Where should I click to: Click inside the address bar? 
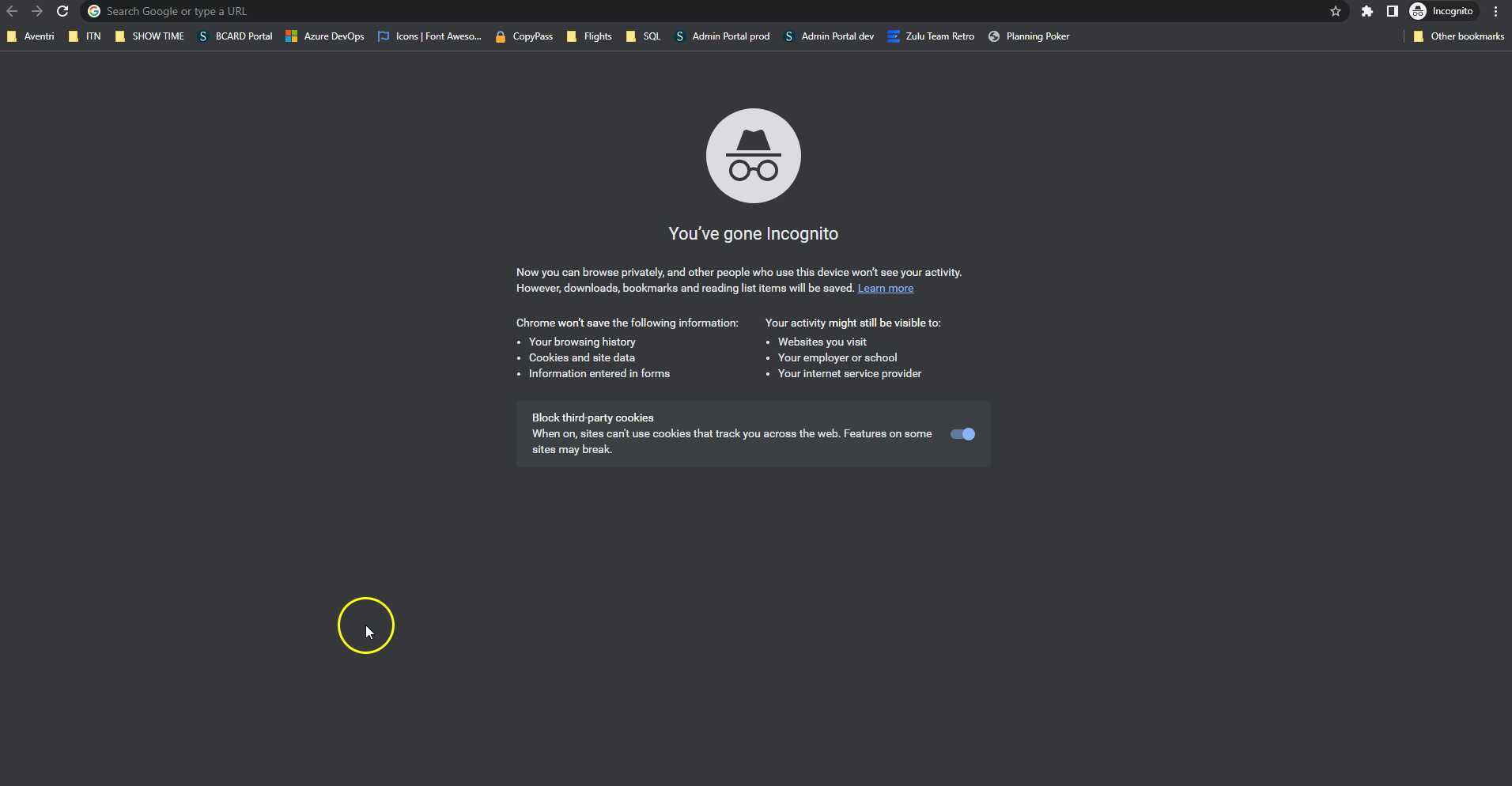coord(316,11)
